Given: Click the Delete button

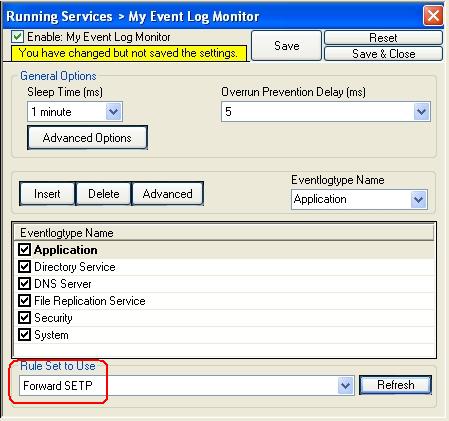Looking at the screenshot, I should point(104,194).
